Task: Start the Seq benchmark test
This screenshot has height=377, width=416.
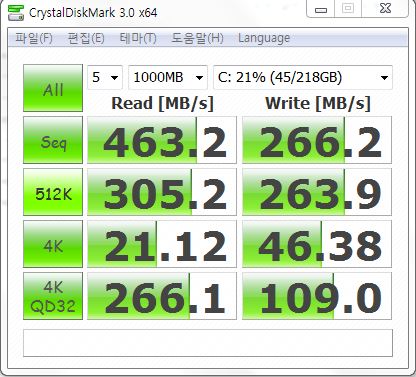Action: (x=53, y=140)
